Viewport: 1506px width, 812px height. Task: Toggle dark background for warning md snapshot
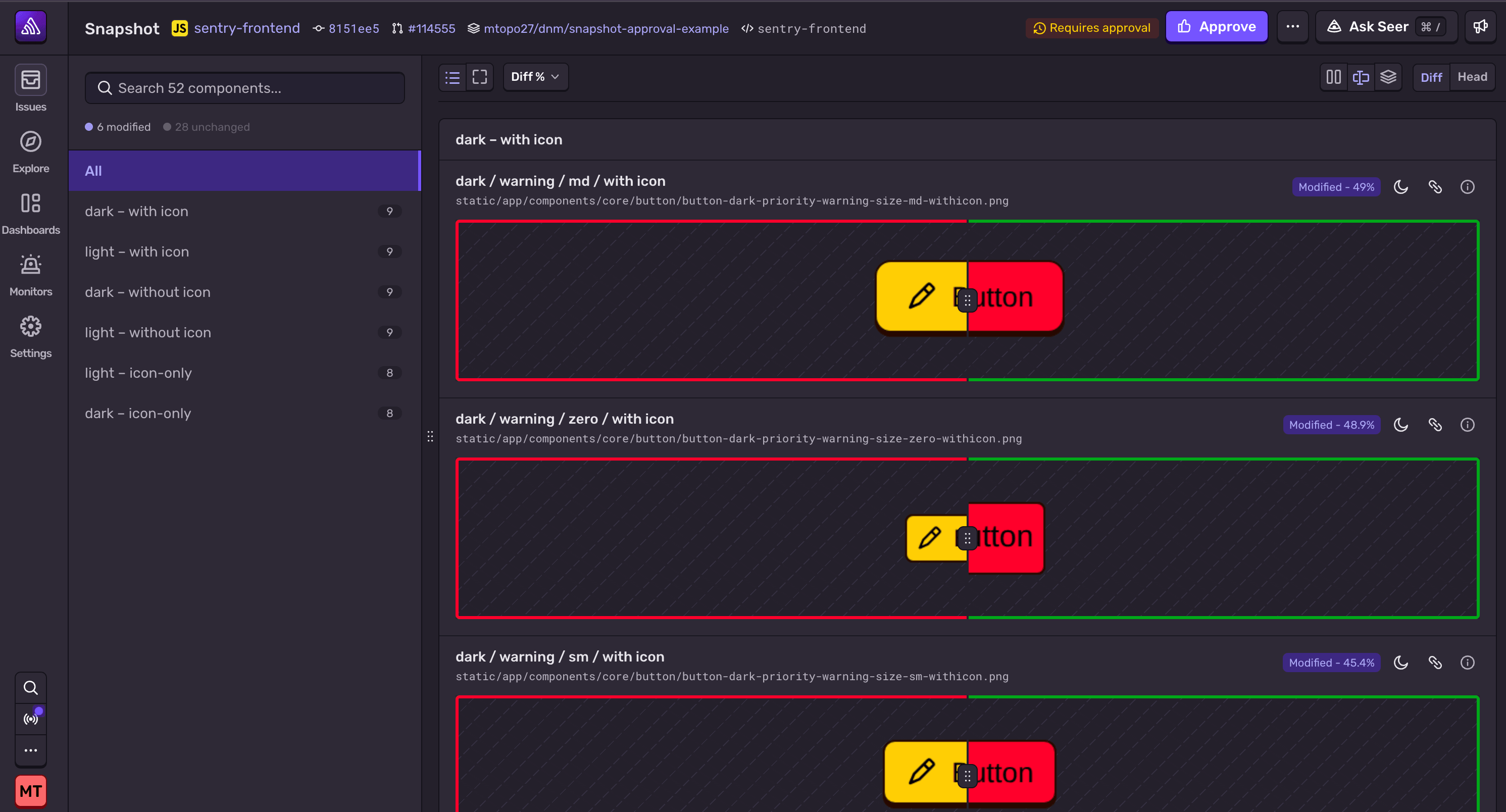[1401, 187]
